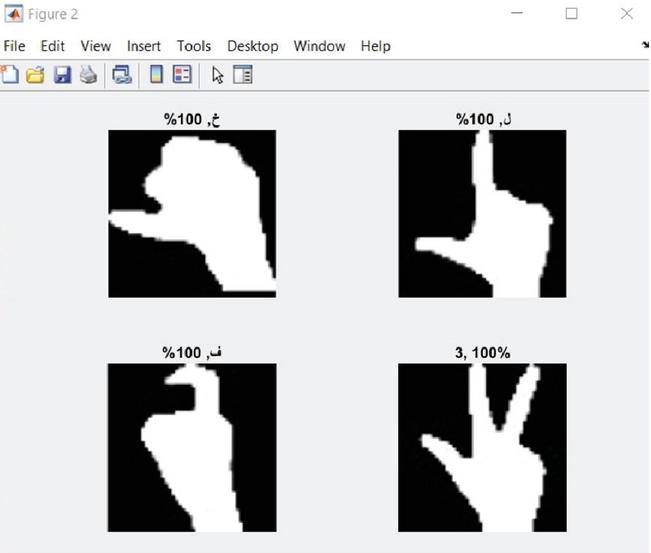Screen dimensions: 651x553
Task: Open the Window menu
Action: click(x=319, y=46)
